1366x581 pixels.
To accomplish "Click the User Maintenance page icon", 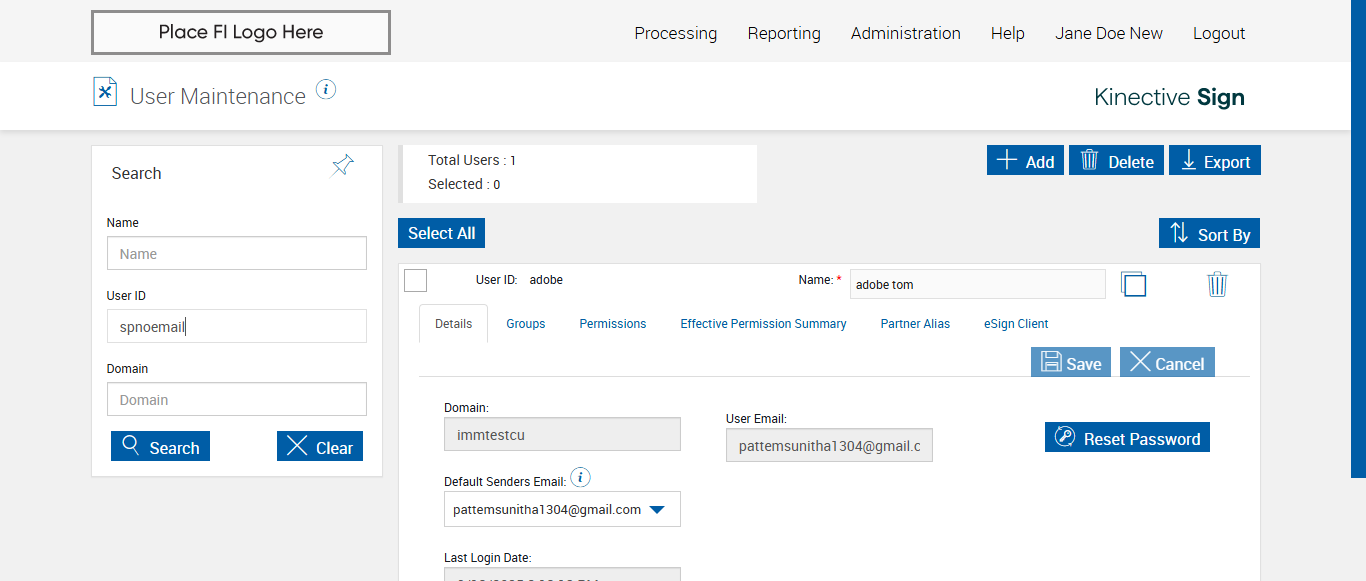I will (105, 92).
